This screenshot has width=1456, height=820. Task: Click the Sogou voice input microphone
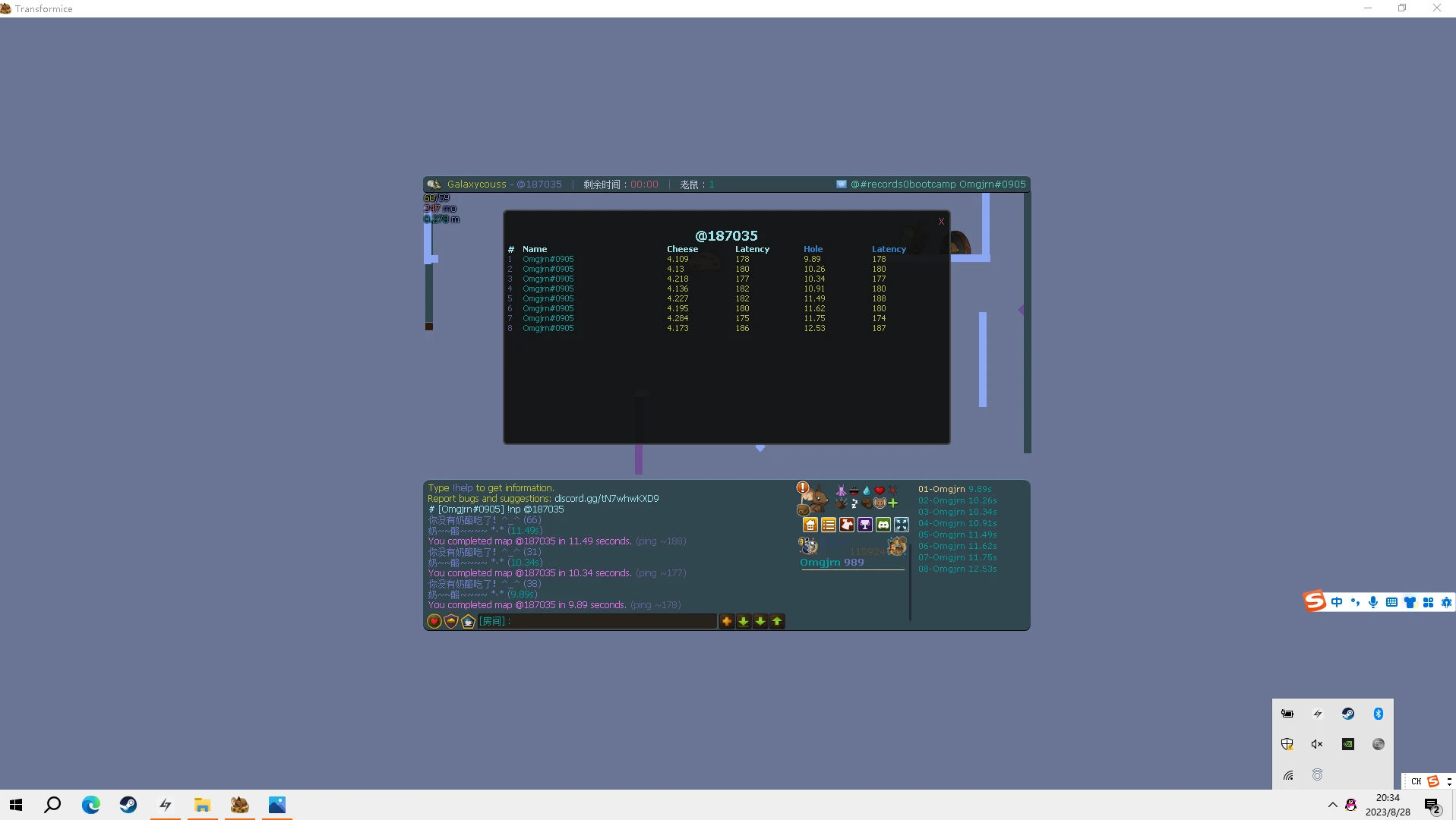click(1373, 602)
